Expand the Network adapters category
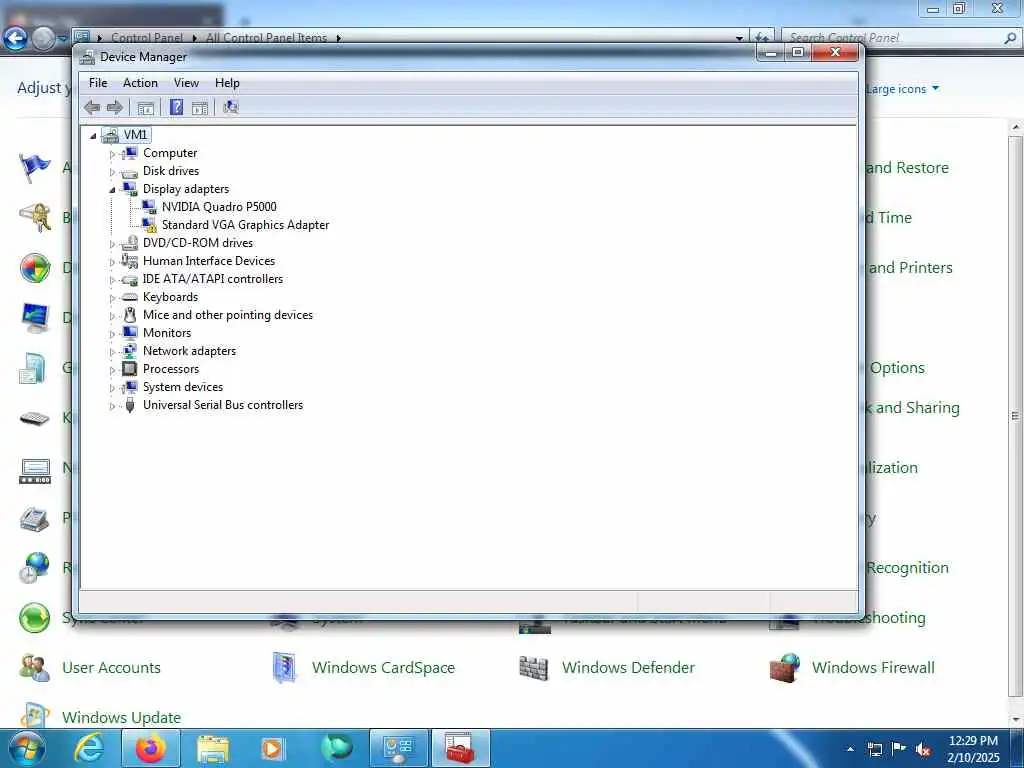This screenshot has width=1024, height=768. [112, 352]
